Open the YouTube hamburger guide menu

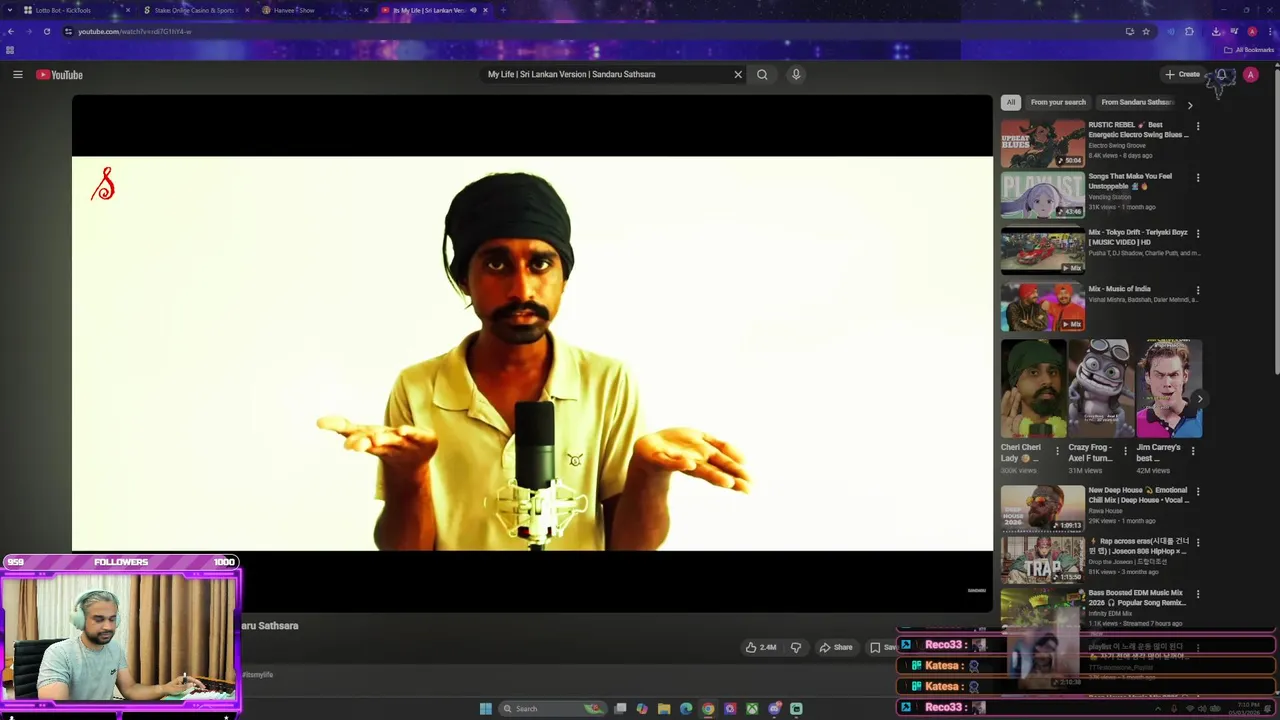[x=17, y=75]
